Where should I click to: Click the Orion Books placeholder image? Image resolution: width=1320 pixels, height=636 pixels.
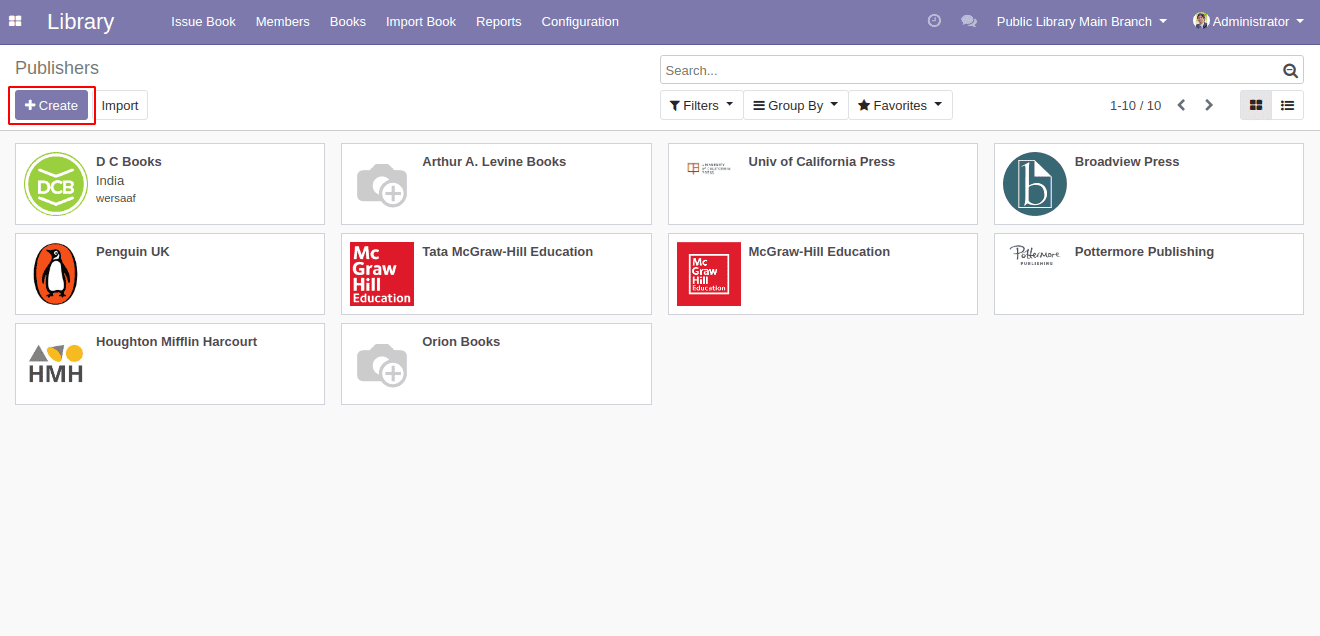tap(382, 364)
